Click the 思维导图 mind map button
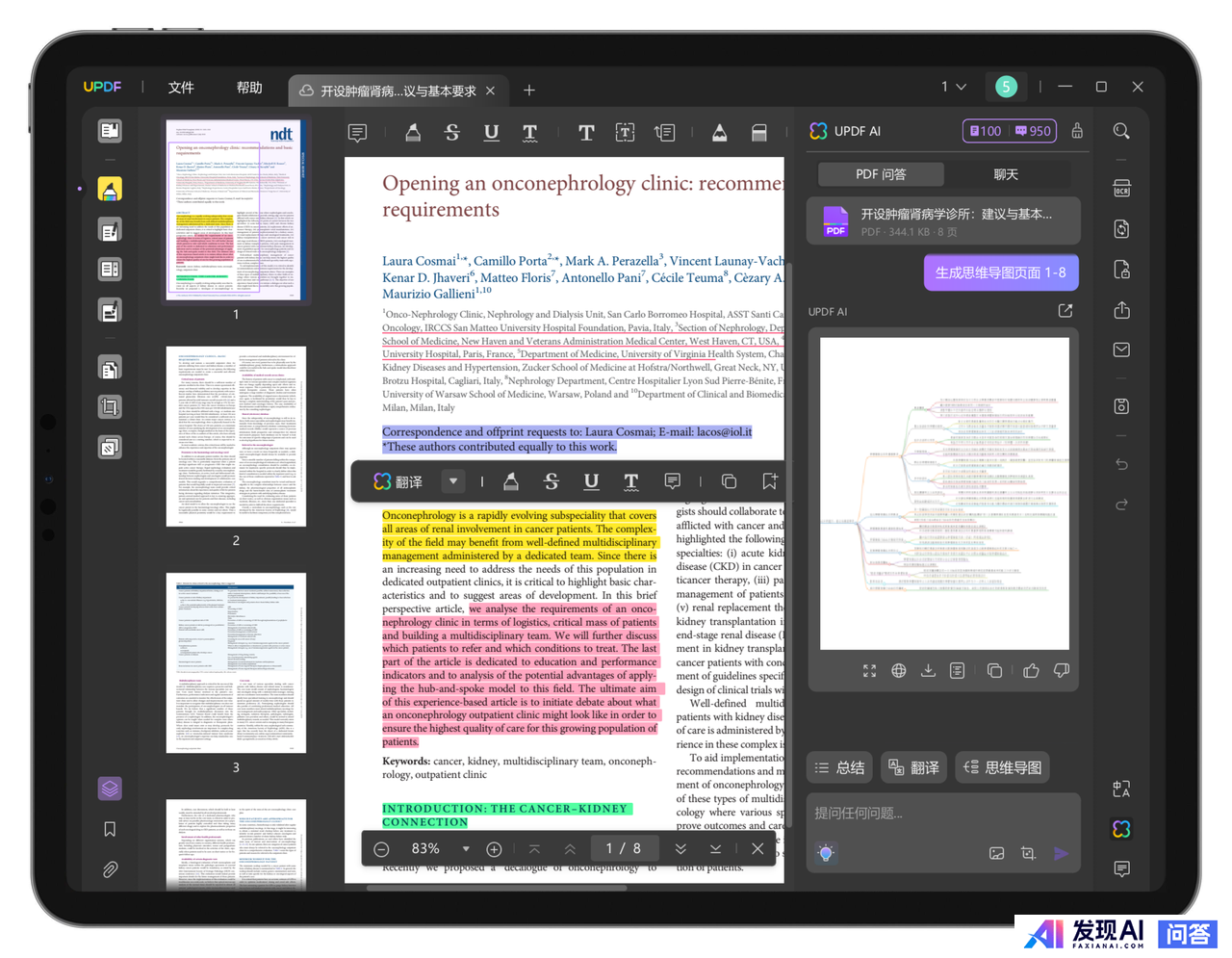Screen dimensions: 1232x958 point(1002,767)
